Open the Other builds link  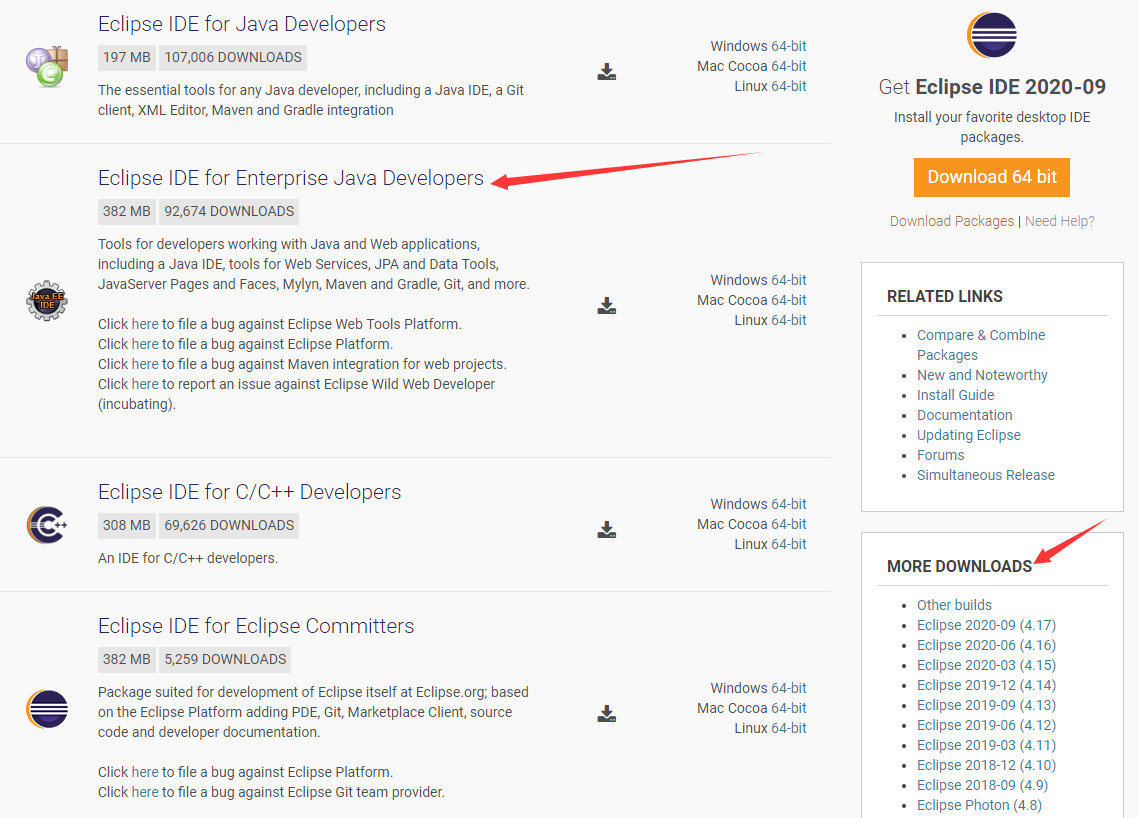[954, 605]
